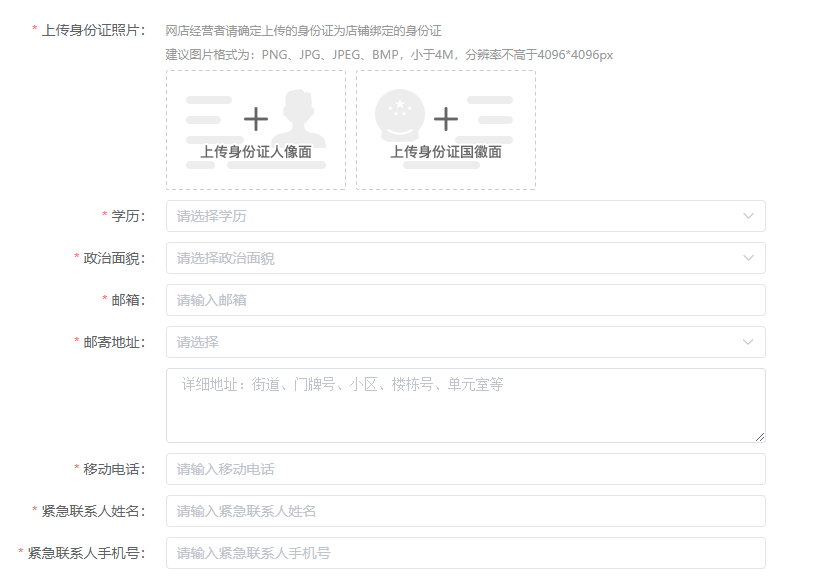Image resolution: width=823 pixels, height=588 pixels.
Task: Click the plus icon in ID portrait upload box
Action: [x=256, y=120]
